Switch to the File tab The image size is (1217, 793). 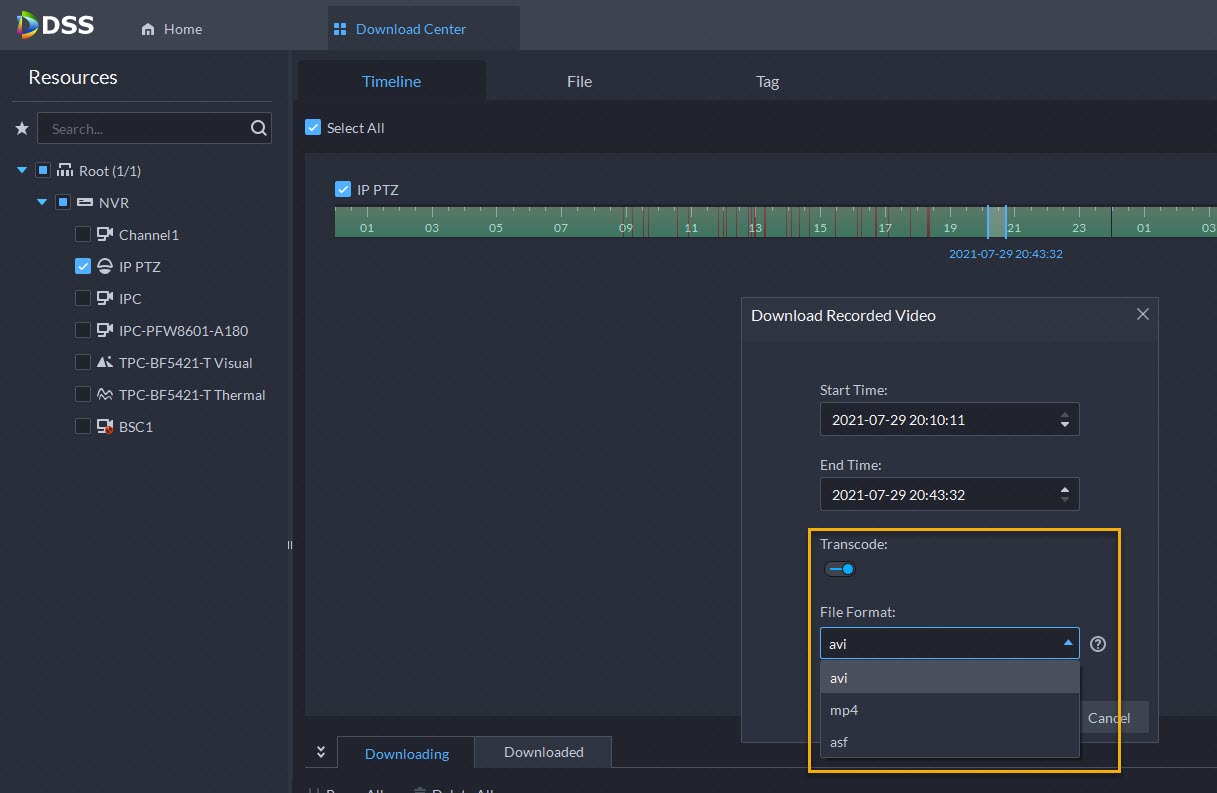579,82
